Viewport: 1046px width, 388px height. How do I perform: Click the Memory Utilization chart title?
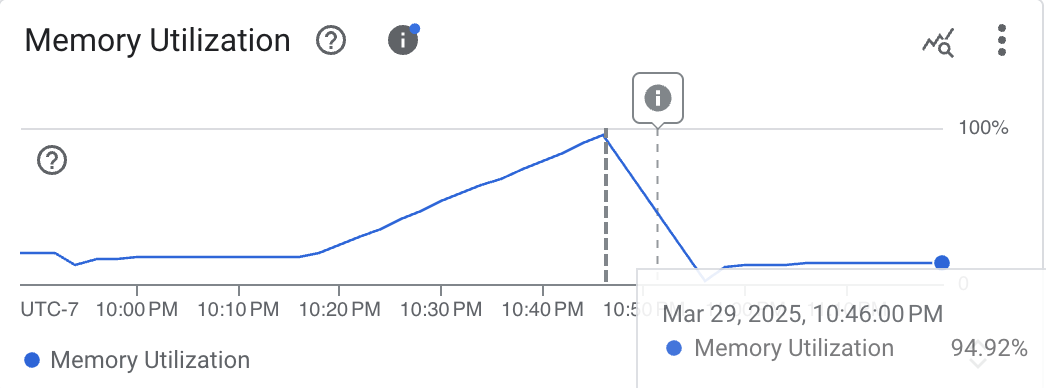[157, 41]
